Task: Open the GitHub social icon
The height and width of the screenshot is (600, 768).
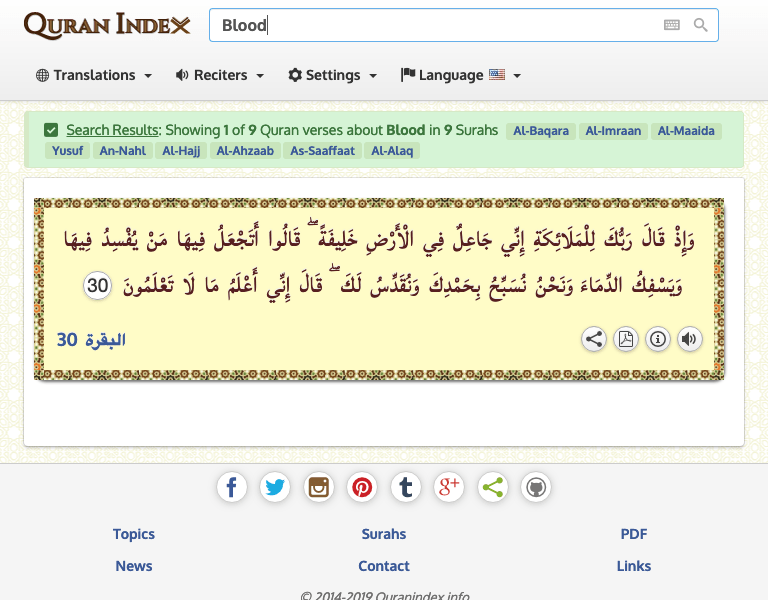Action: pos(536,487)
